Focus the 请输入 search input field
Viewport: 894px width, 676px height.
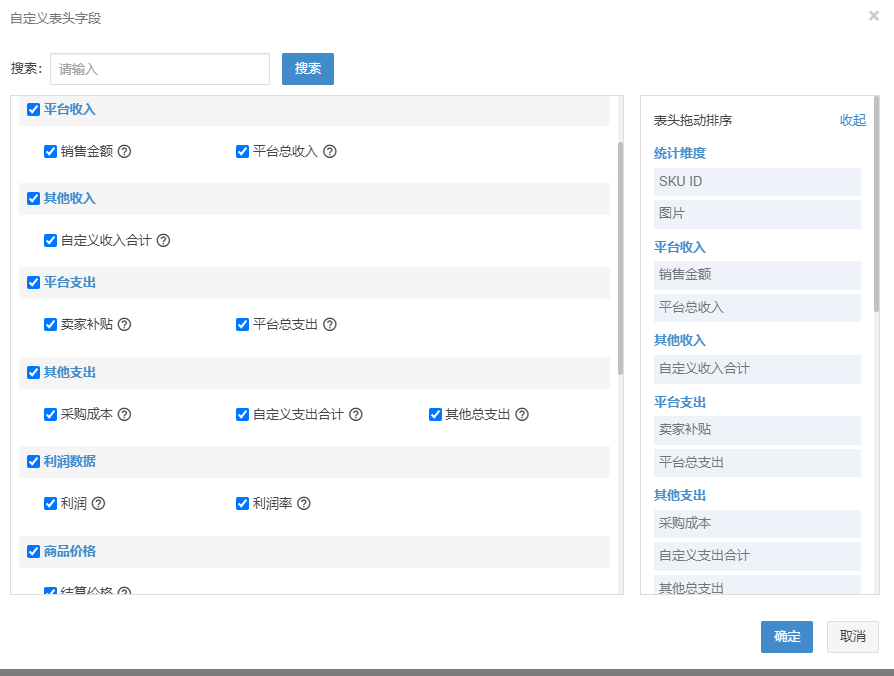click(160, 69)
